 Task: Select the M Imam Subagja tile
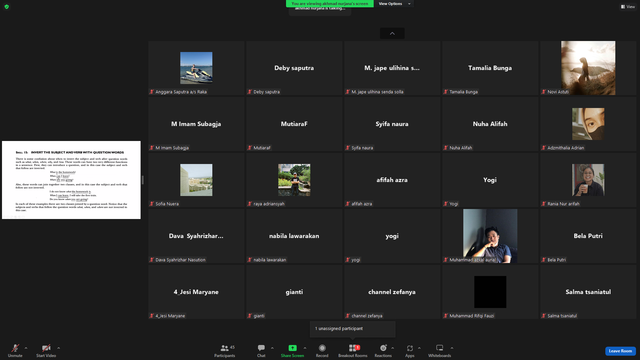tap(196, 124)
